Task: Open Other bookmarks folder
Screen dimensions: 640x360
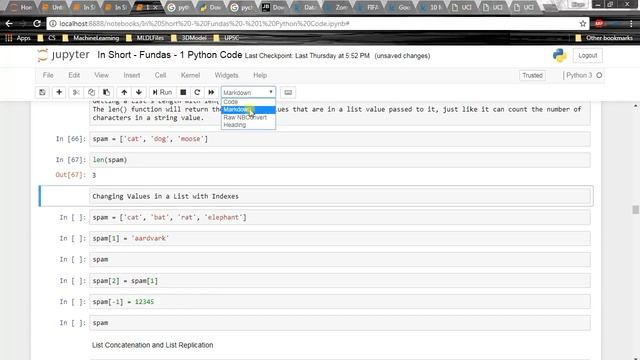Action: click(x=604, y=38)
